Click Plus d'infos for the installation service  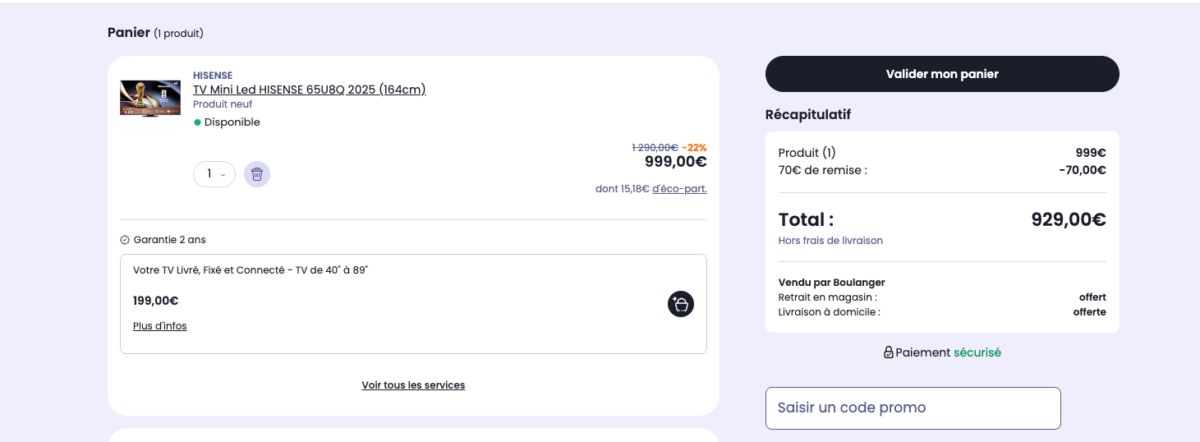click(160, 326)
